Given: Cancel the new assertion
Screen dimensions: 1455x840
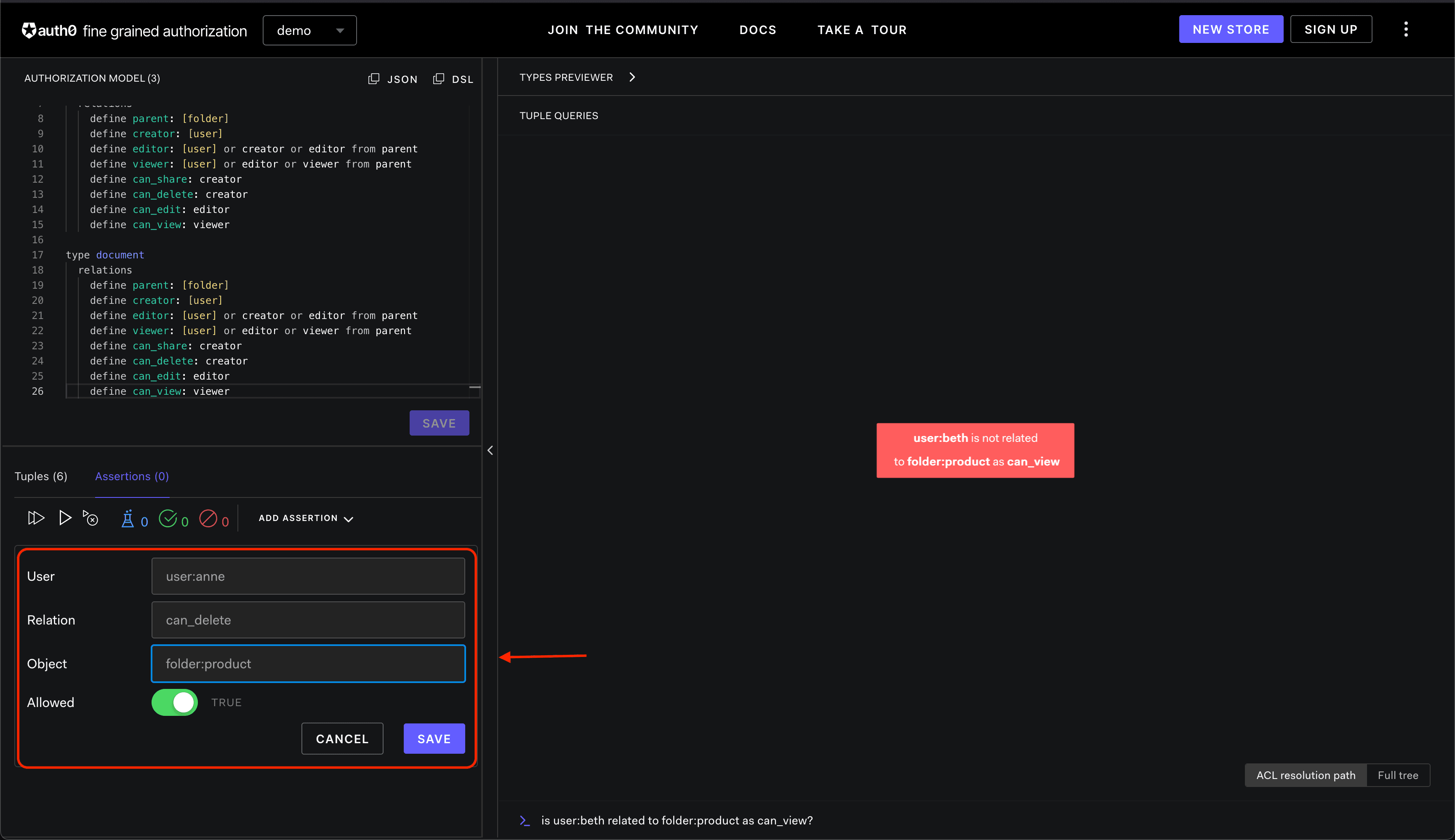Looking at the screenshot, I should (342, 739).
